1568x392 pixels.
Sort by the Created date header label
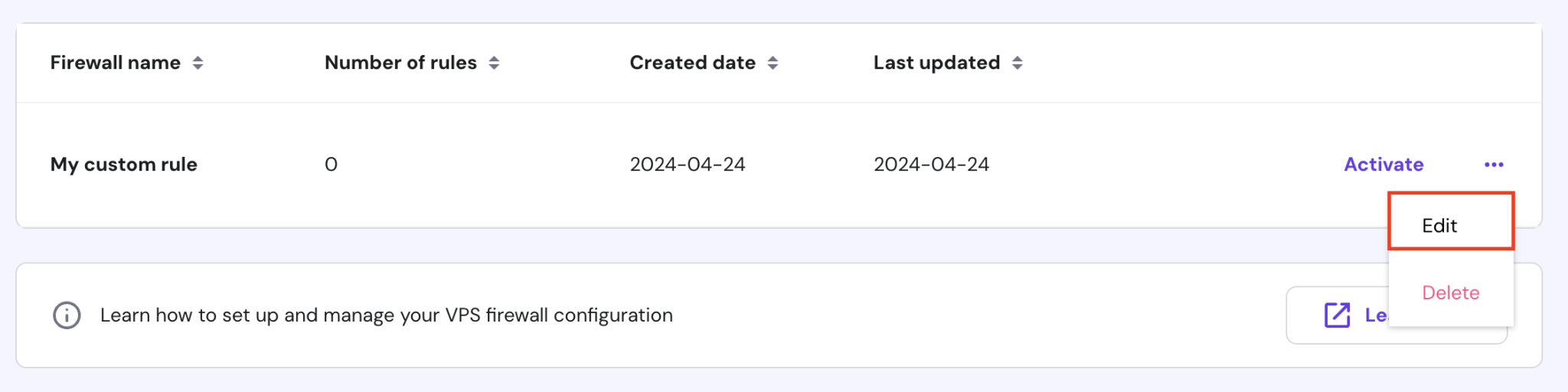tap(692, 63)
